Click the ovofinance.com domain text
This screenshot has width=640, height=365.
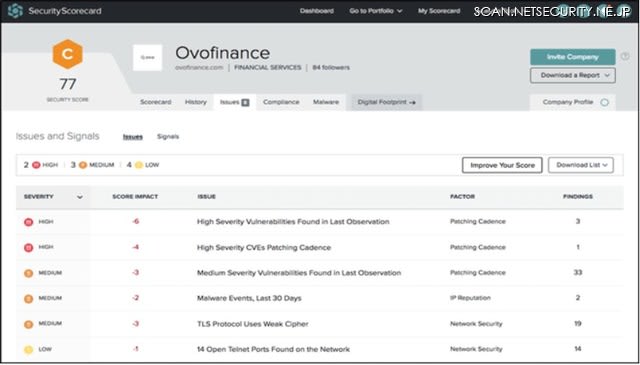[199, 68]
